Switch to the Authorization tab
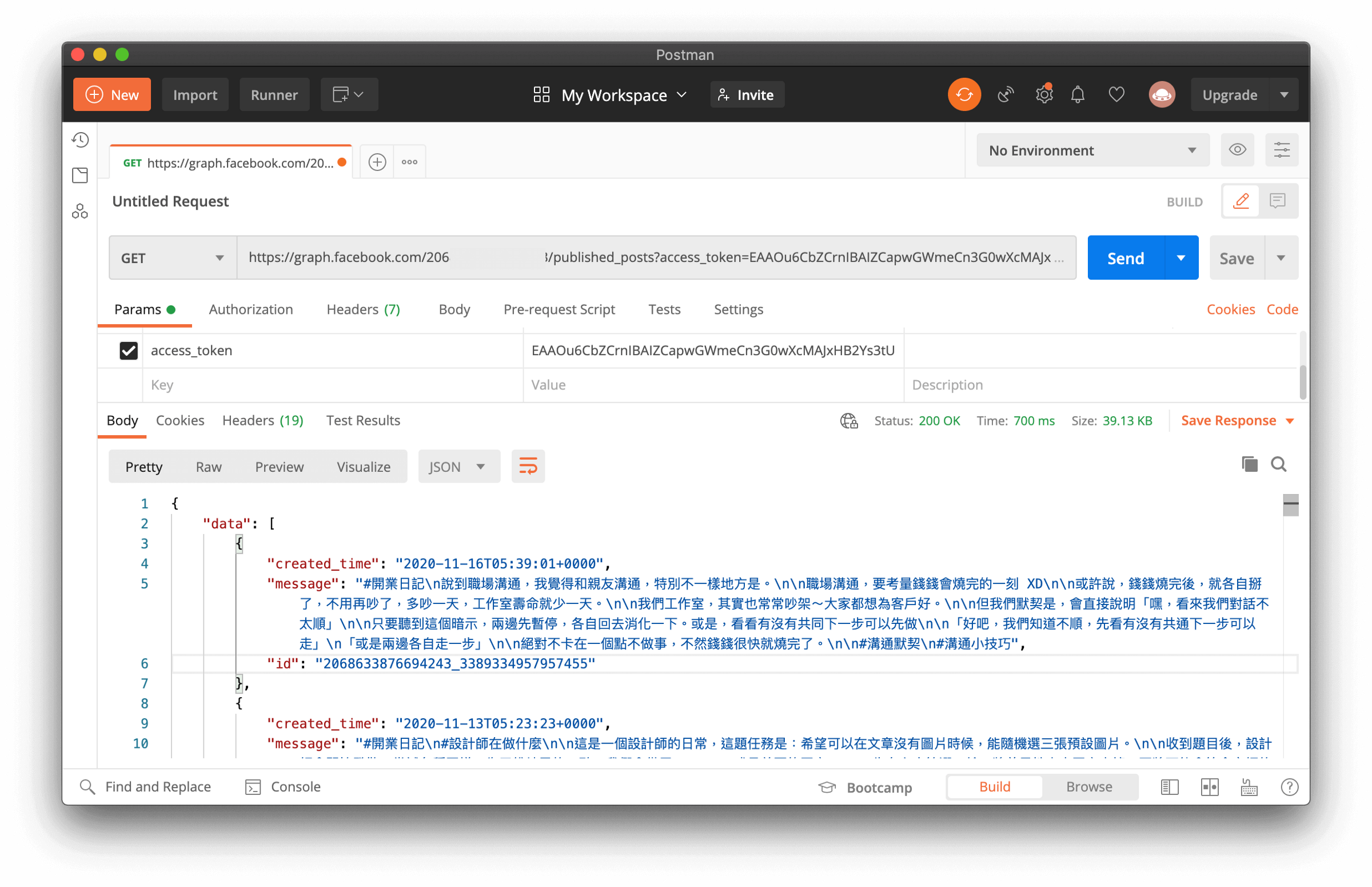Image resolution: width=1372 pixels, height=887 pixels. point(250,309)
